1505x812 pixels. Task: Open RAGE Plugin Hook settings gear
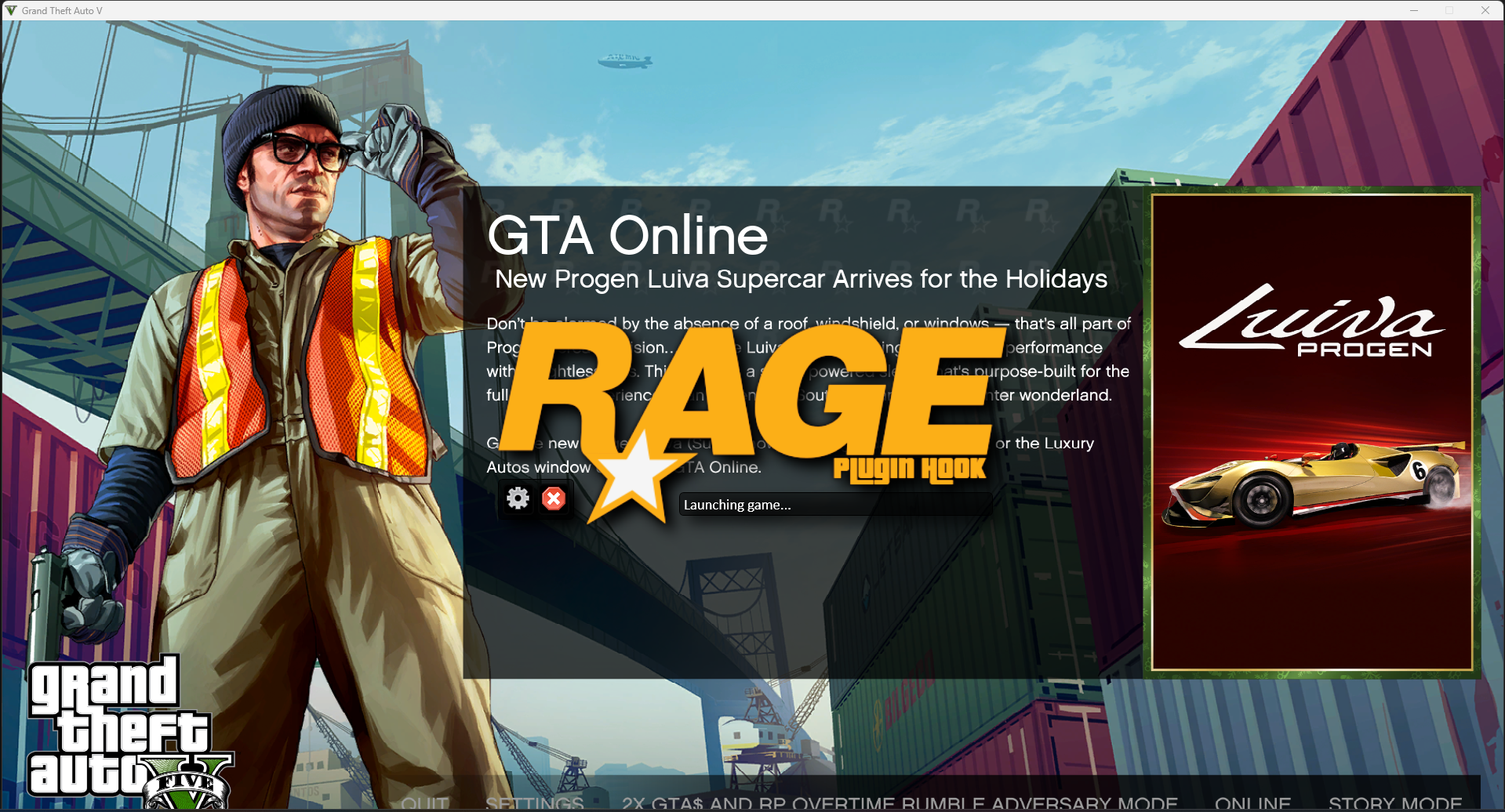[x=518, y=498]
